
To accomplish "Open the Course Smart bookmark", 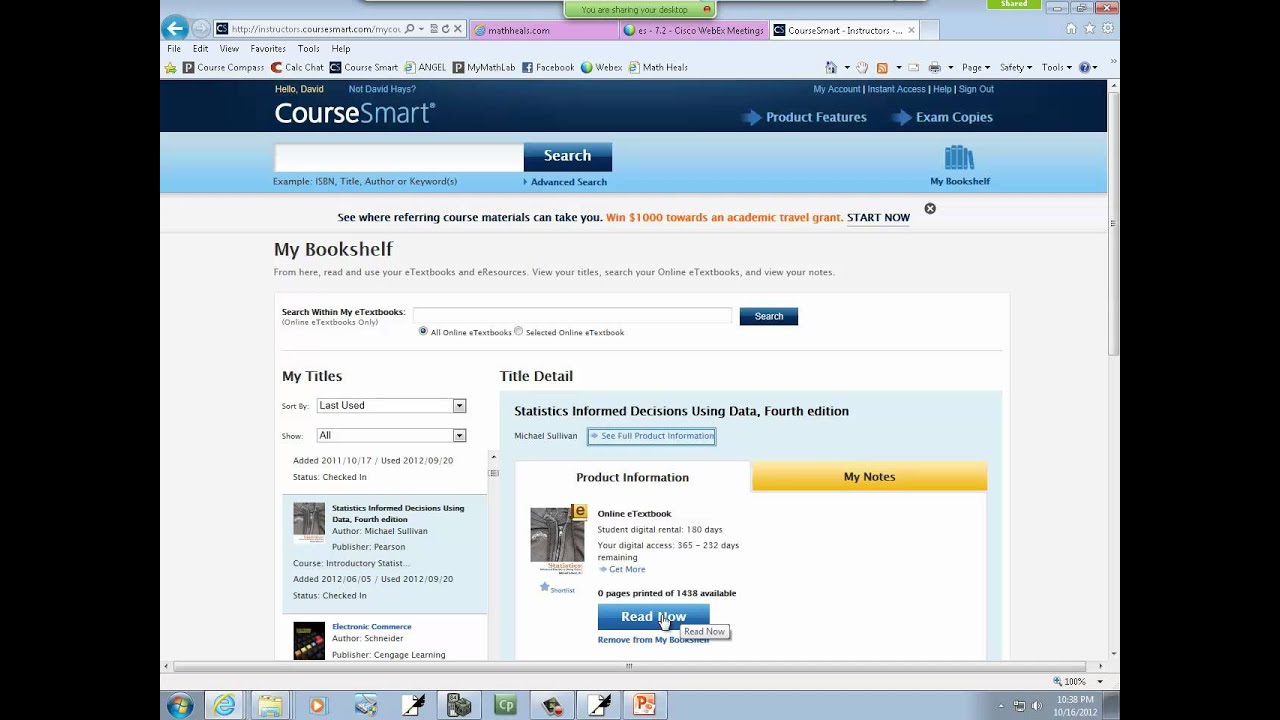I will pyautogui.click(x=364, y=68).
